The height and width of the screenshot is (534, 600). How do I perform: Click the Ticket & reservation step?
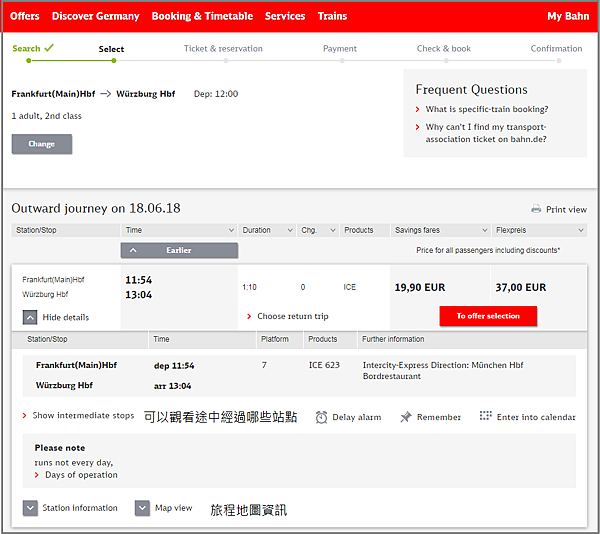pyautogui.click(x=223, y=49)
